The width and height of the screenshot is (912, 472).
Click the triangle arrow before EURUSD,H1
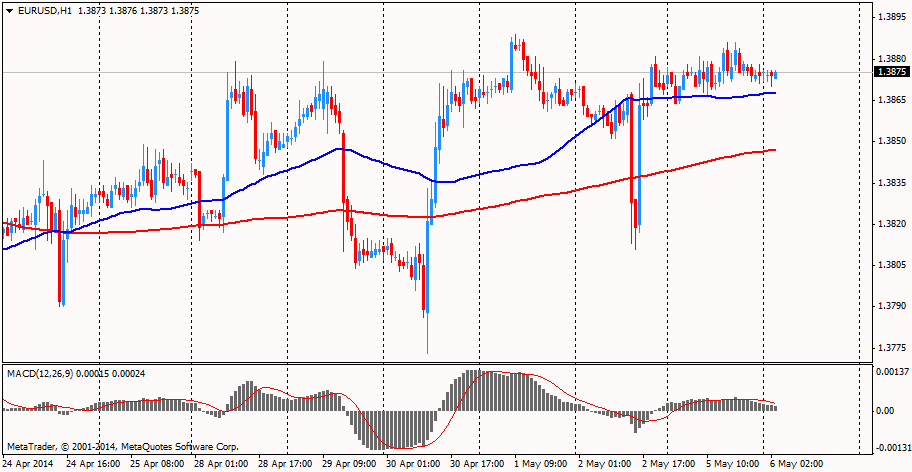coord(9,10)
